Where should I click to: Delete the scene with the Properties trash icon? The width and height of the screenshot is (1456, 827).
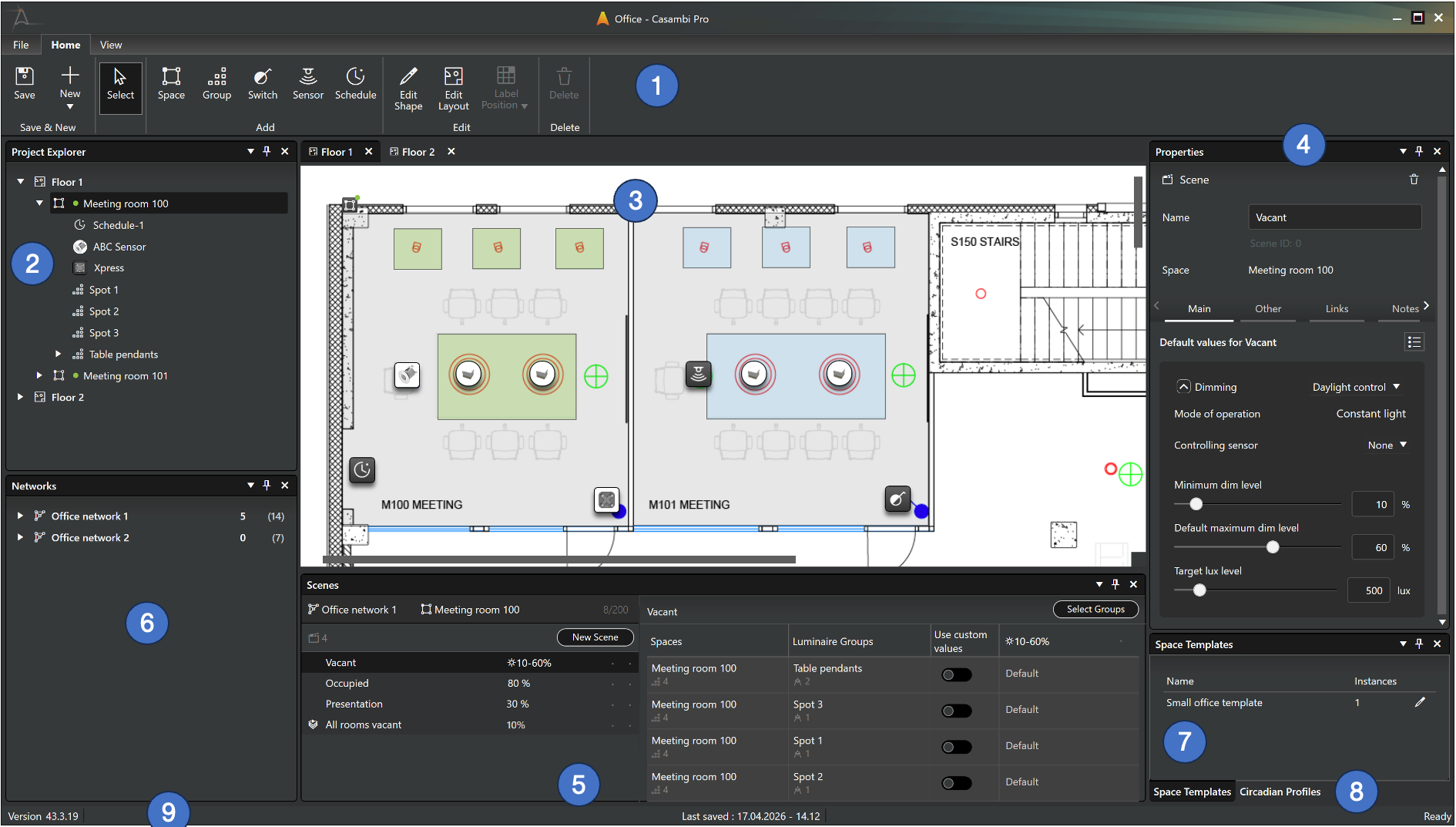[x=1414, y=180]
